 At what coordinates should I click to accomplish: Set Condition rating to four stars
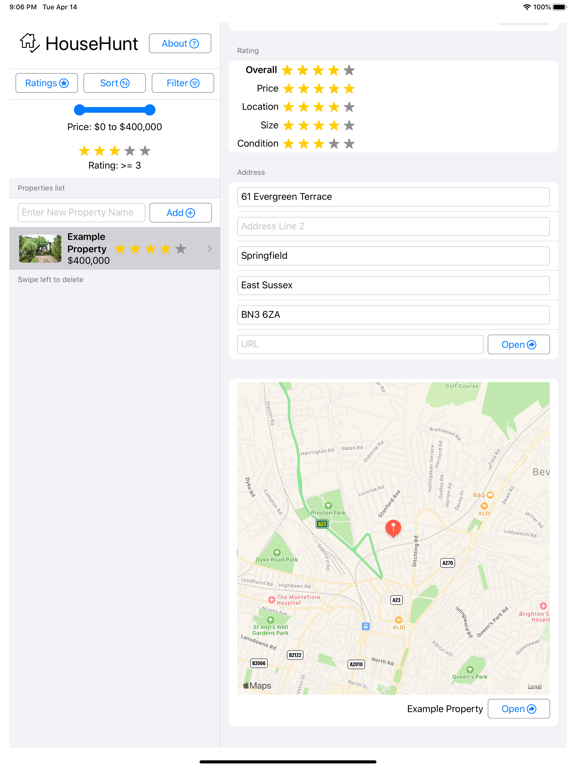pos(334,144)
